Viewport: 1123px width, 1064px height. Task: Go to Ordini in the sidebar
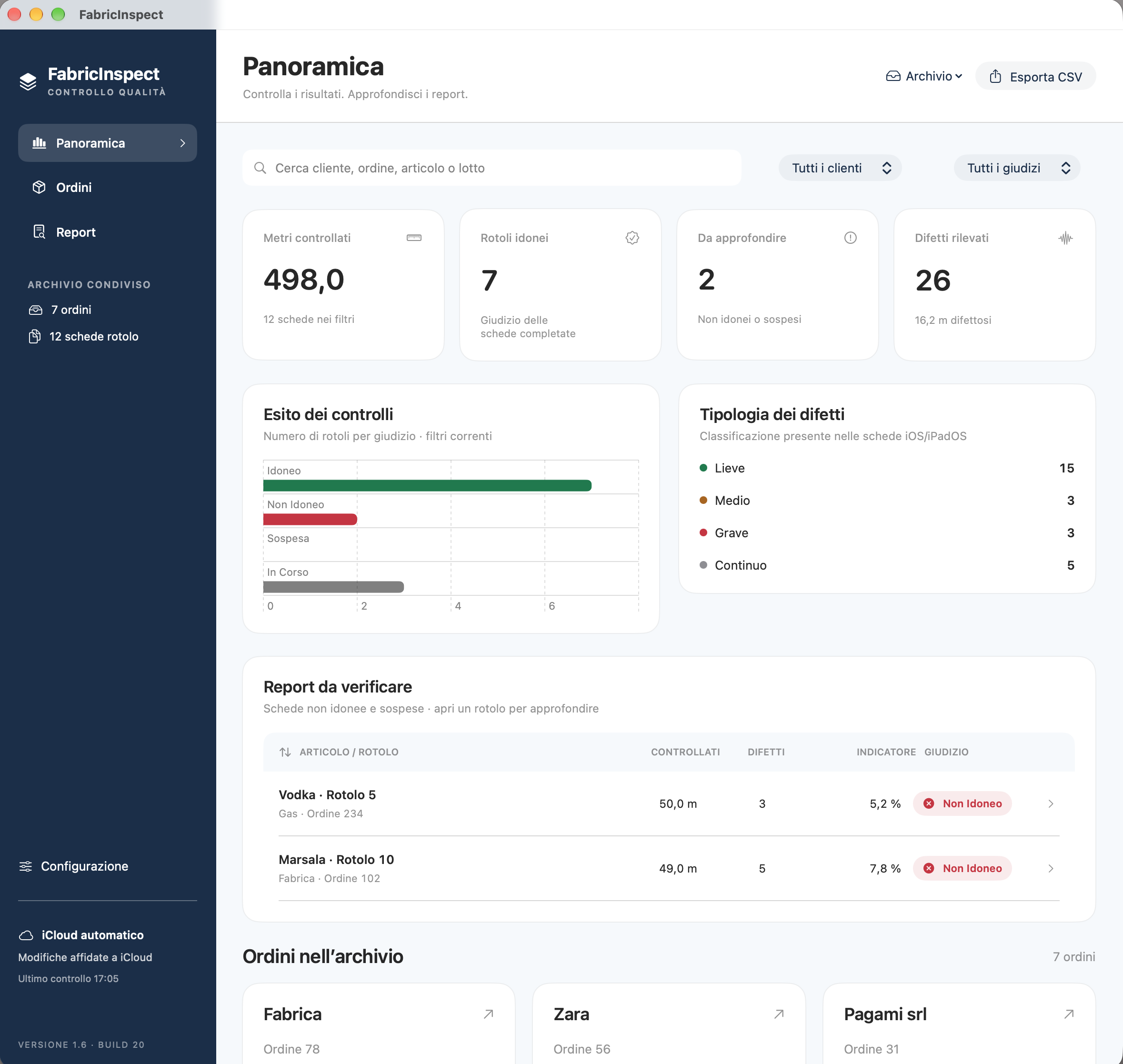(x=108, y=187)
